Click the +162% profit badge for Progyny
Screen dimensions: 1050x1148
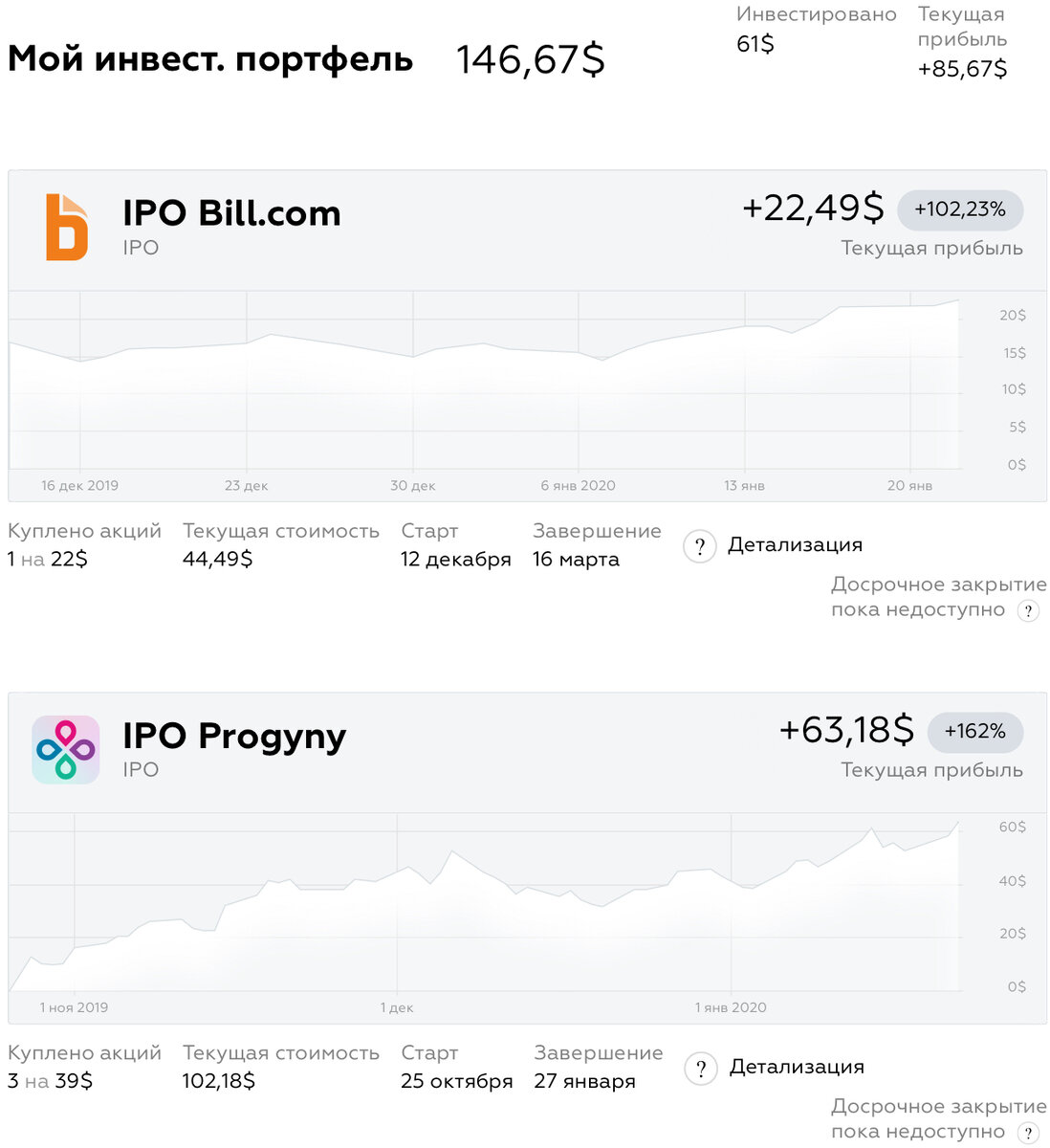(974, 731)
